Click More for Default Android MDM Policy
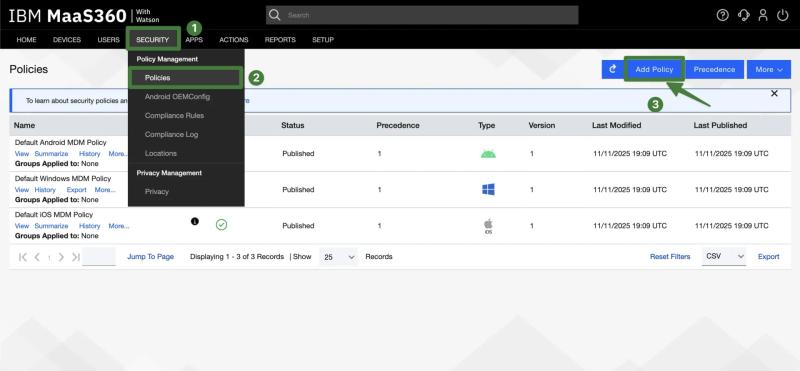The width and height of the screenshot is (800, 371). coord(118,154)
